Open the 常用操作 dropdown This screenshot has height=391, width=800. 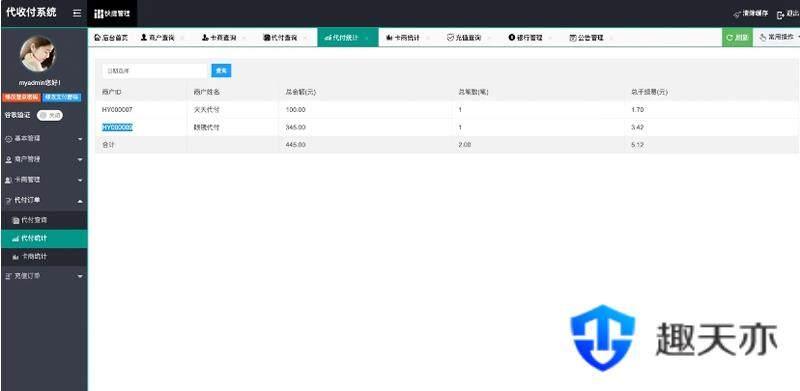(777, 37)
